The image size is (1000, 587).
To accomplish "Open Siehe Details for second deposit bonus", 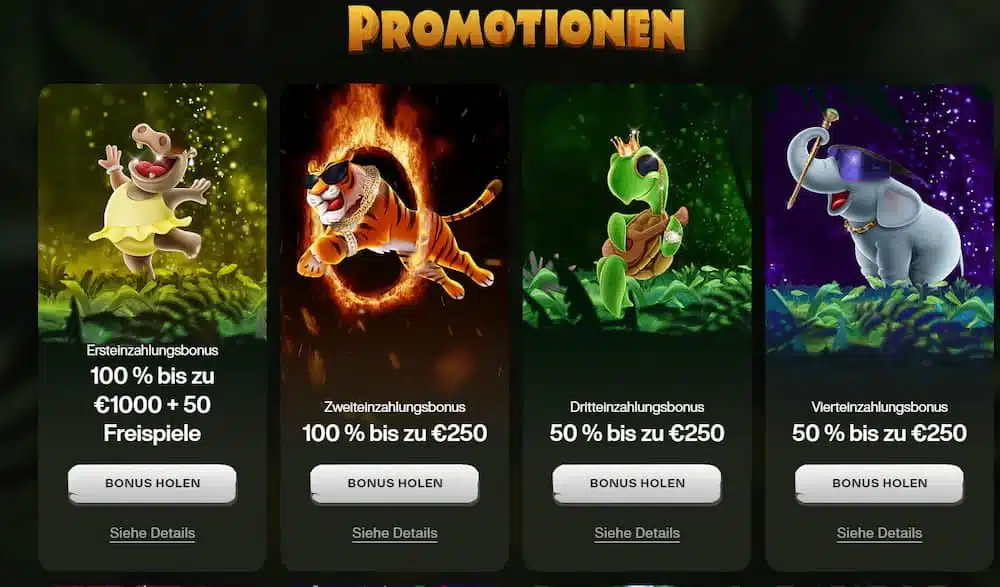I will pyautogui.click(x=395, y=533).
